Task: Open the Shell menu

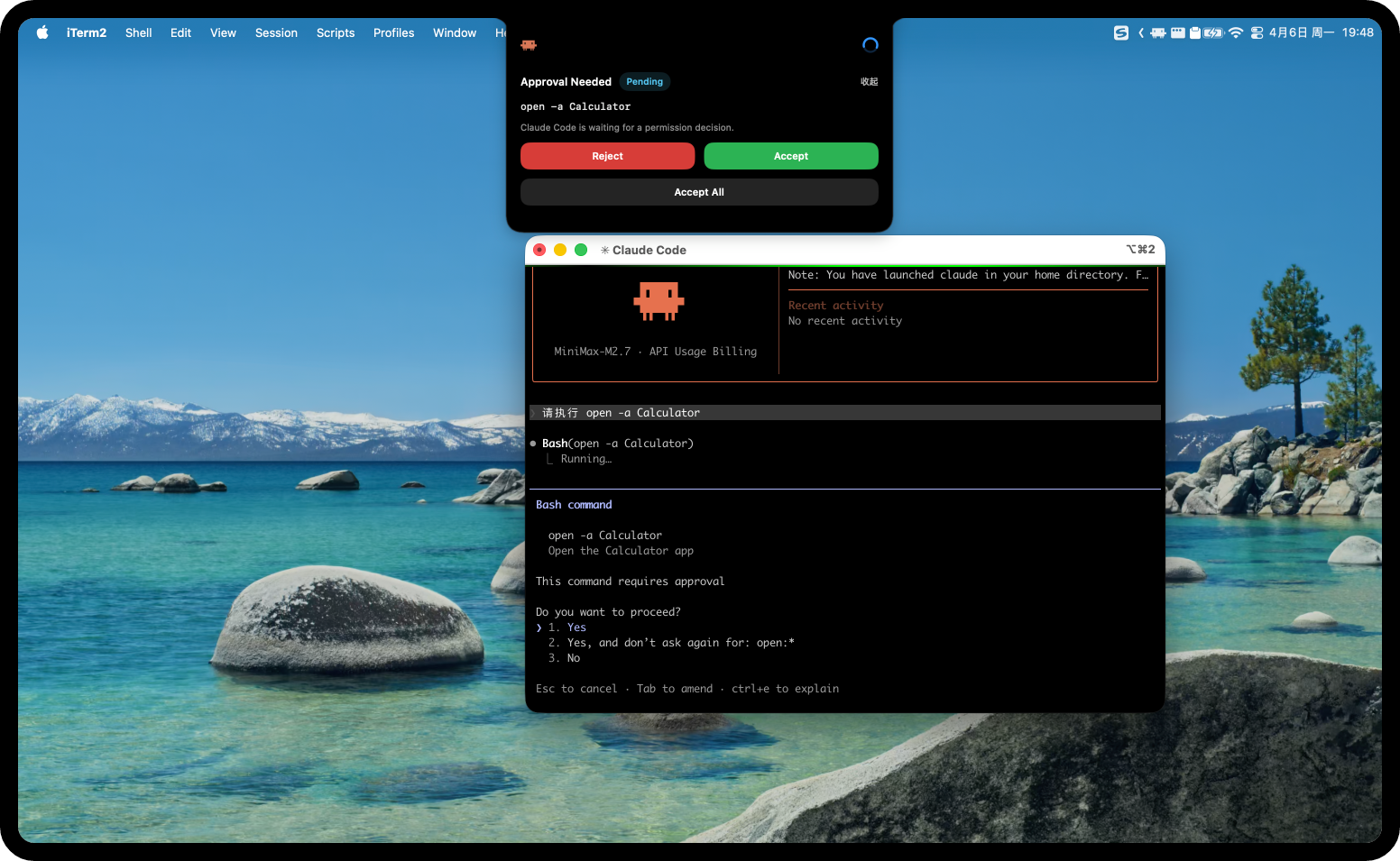Action: click(138, 32)
